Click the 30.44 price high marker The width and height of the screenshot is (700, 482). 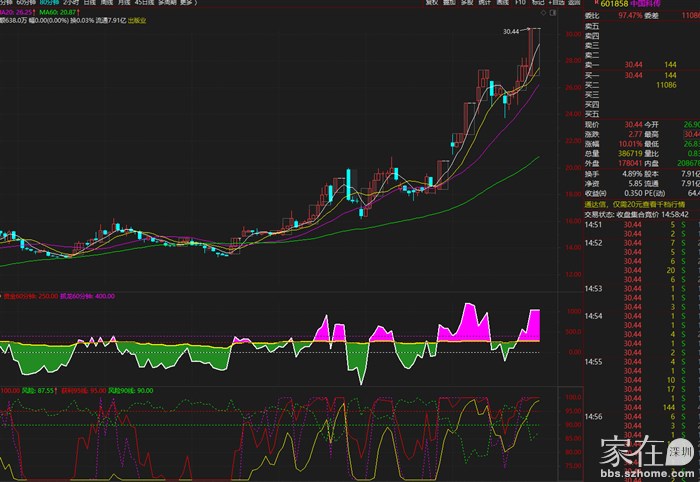point(511,32)
